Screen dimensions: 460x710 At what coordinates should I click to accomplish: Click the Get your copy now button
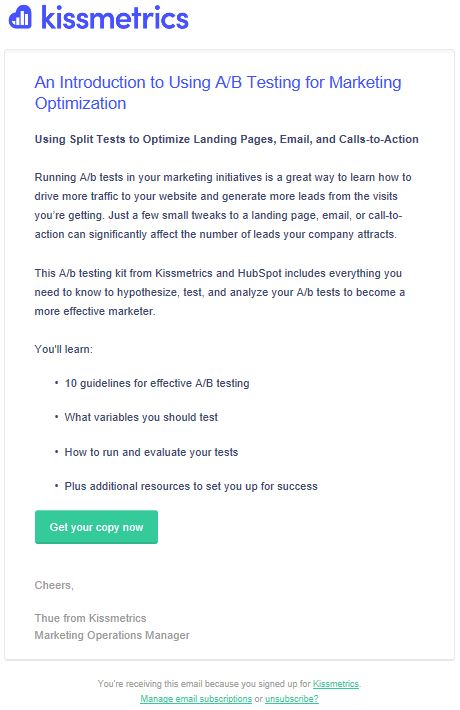(96, 527)
